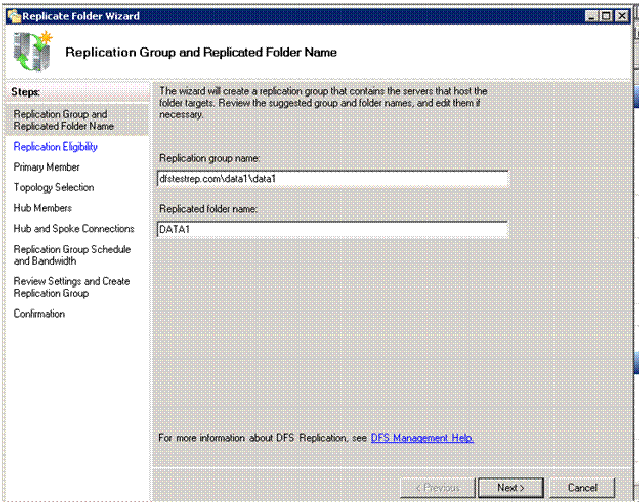Click the Replicated folder name label
The width and height of the screenshot is (639, 502).
(208, 209)
